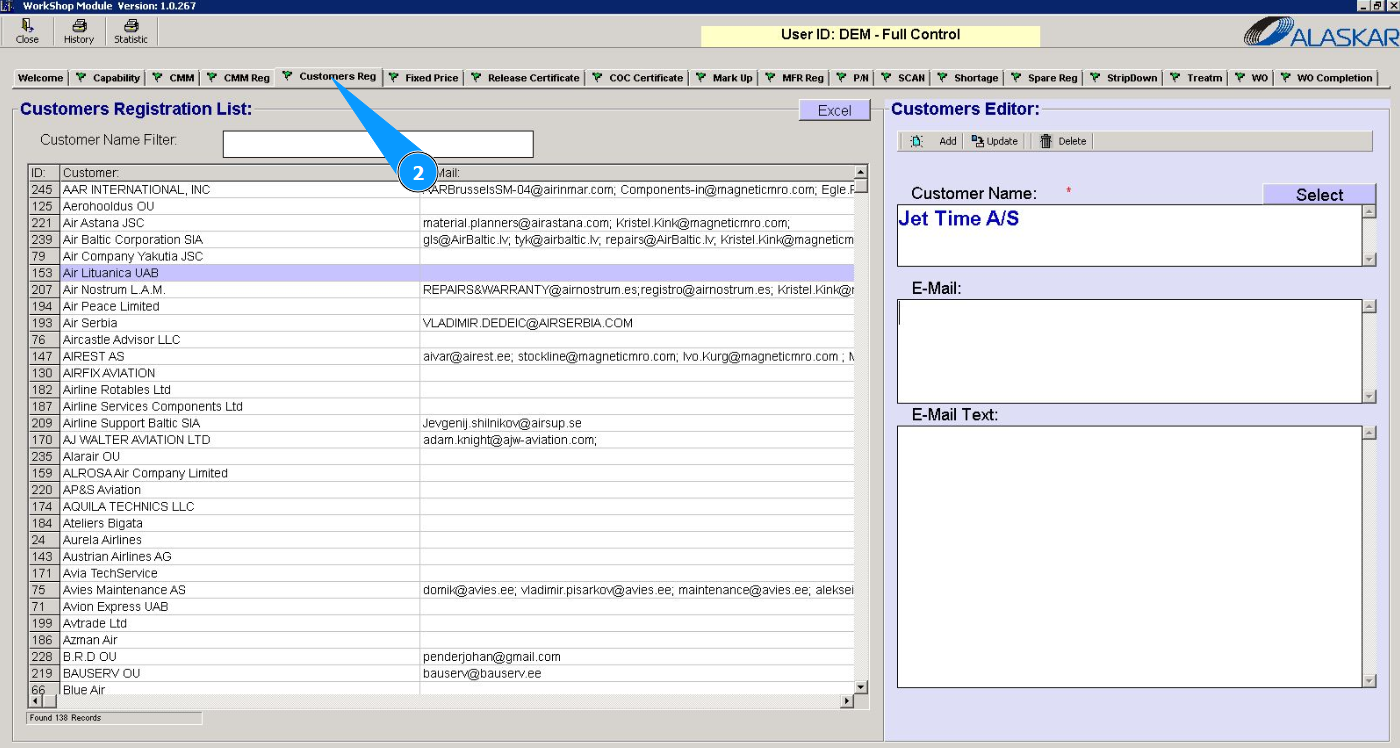Export the list with Excel button
This screenshot has width=1400, height=749.
834,111
